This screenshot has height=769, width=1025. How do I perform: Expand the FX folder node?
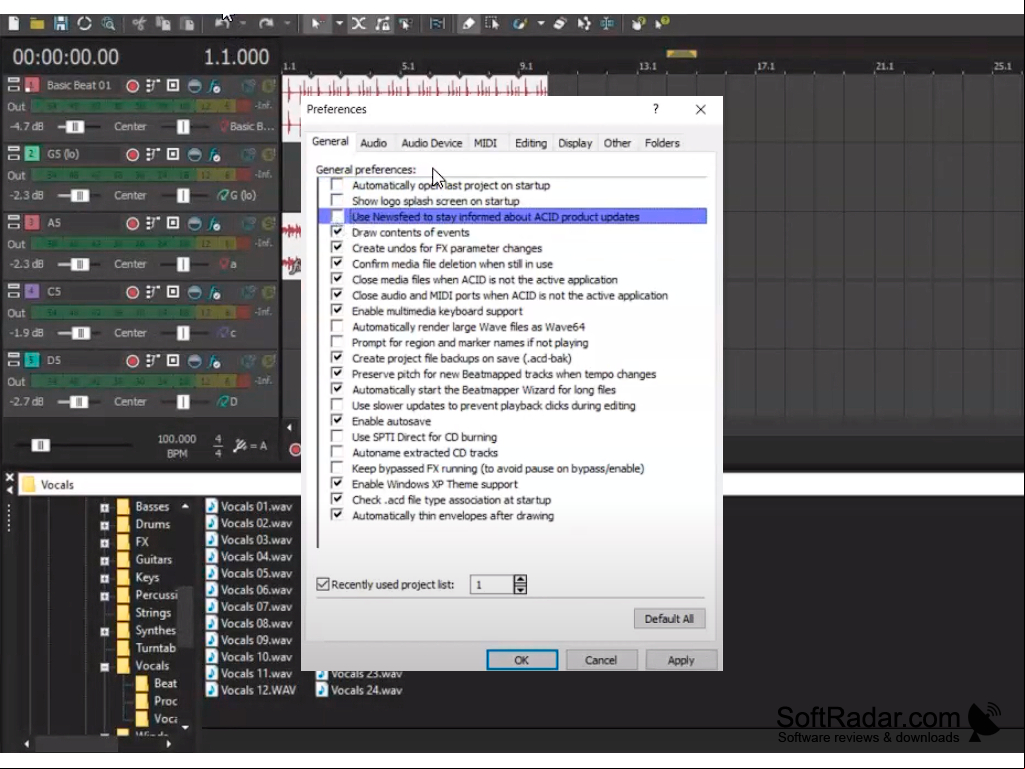[x=105, y=543]
